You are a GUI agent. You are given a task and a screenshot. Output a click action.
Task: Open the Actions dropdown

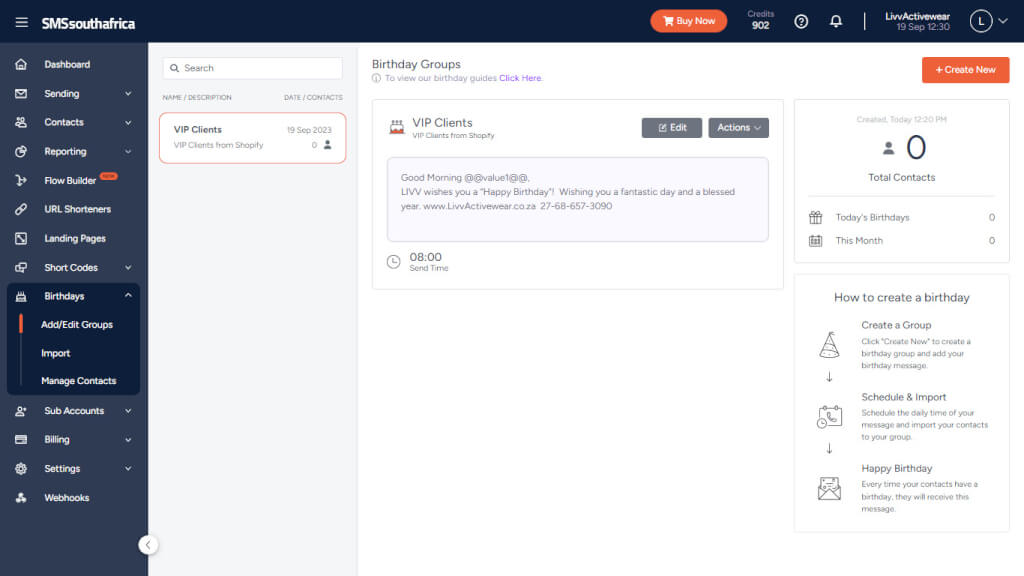(x=738, y=128)
